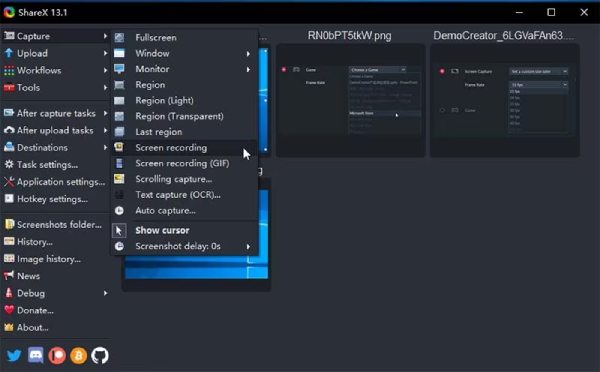Expand the Upload submenu arrow

point(105,53)
